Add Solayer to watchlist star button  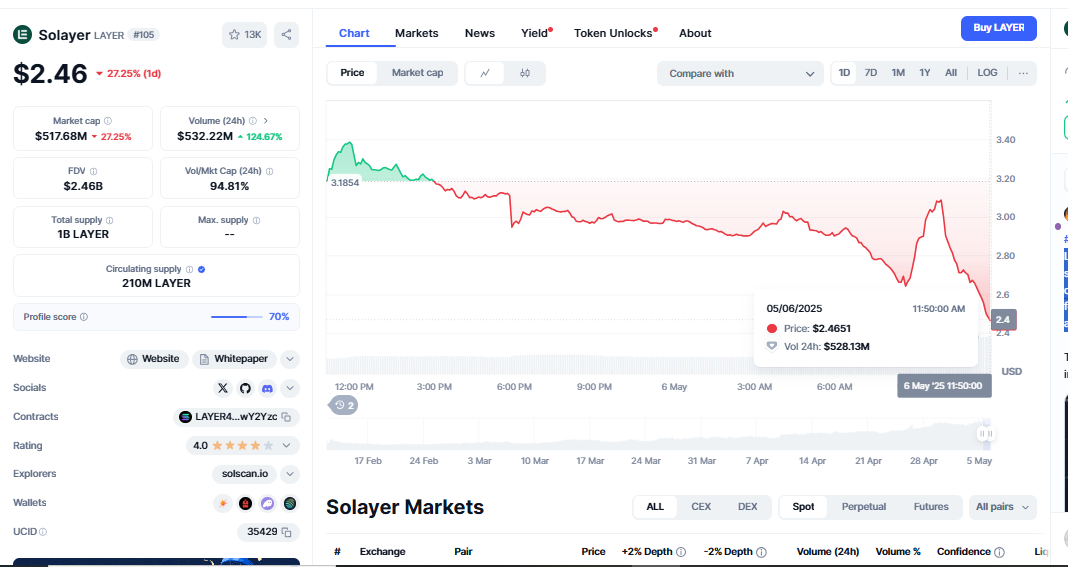pyautogui.click(x=245, y=35)
